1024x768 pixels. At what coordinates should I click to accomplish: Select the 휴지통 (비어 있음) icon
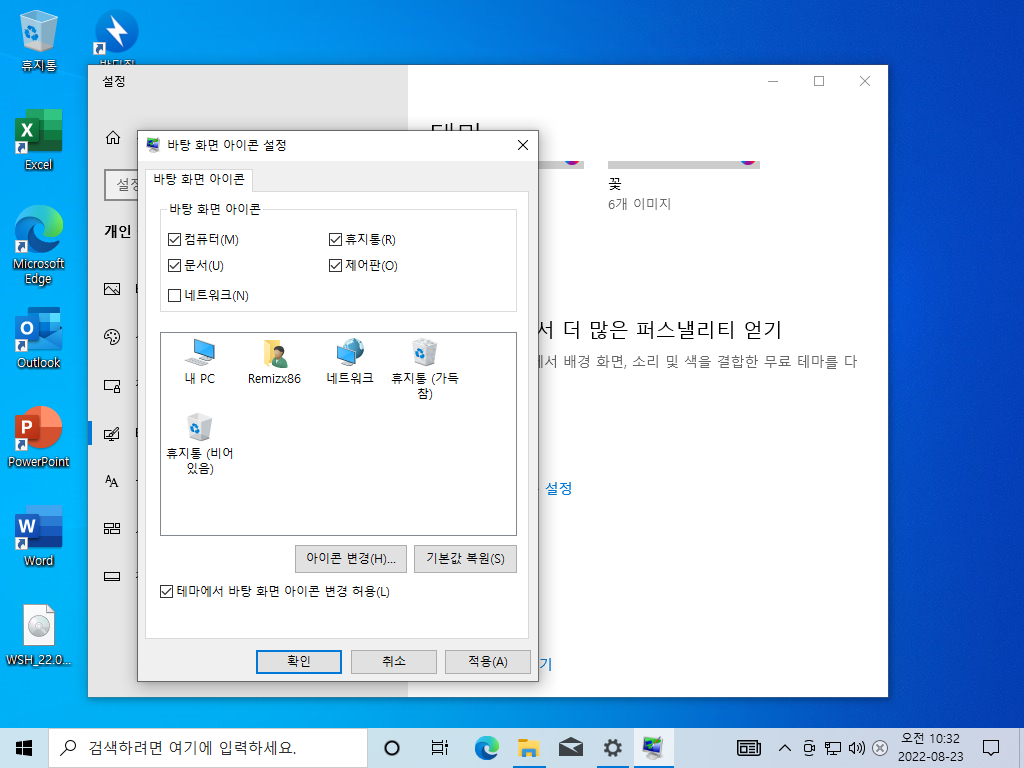click(x=200, y=444)
